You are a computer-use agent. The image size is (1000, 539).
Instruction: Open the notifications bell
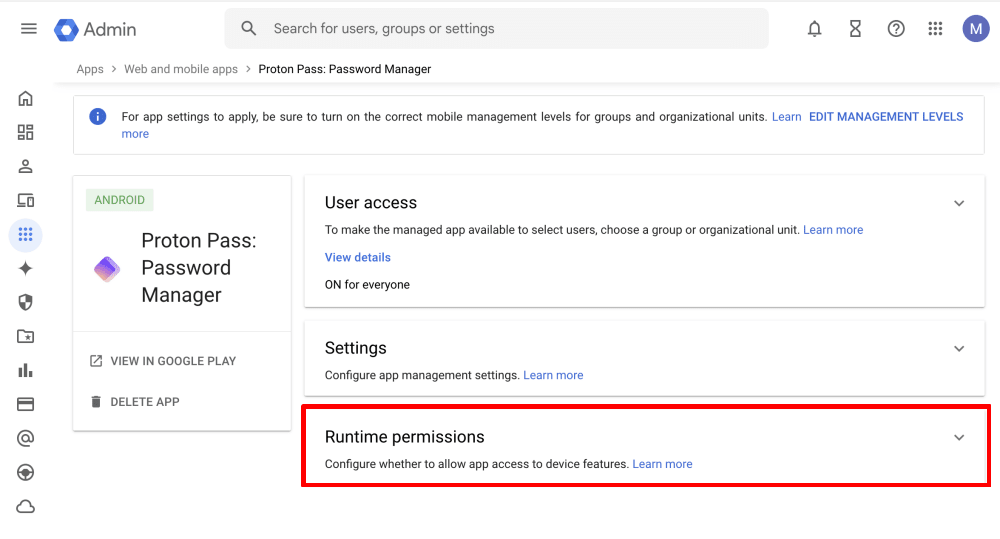(x=814, y=29)
